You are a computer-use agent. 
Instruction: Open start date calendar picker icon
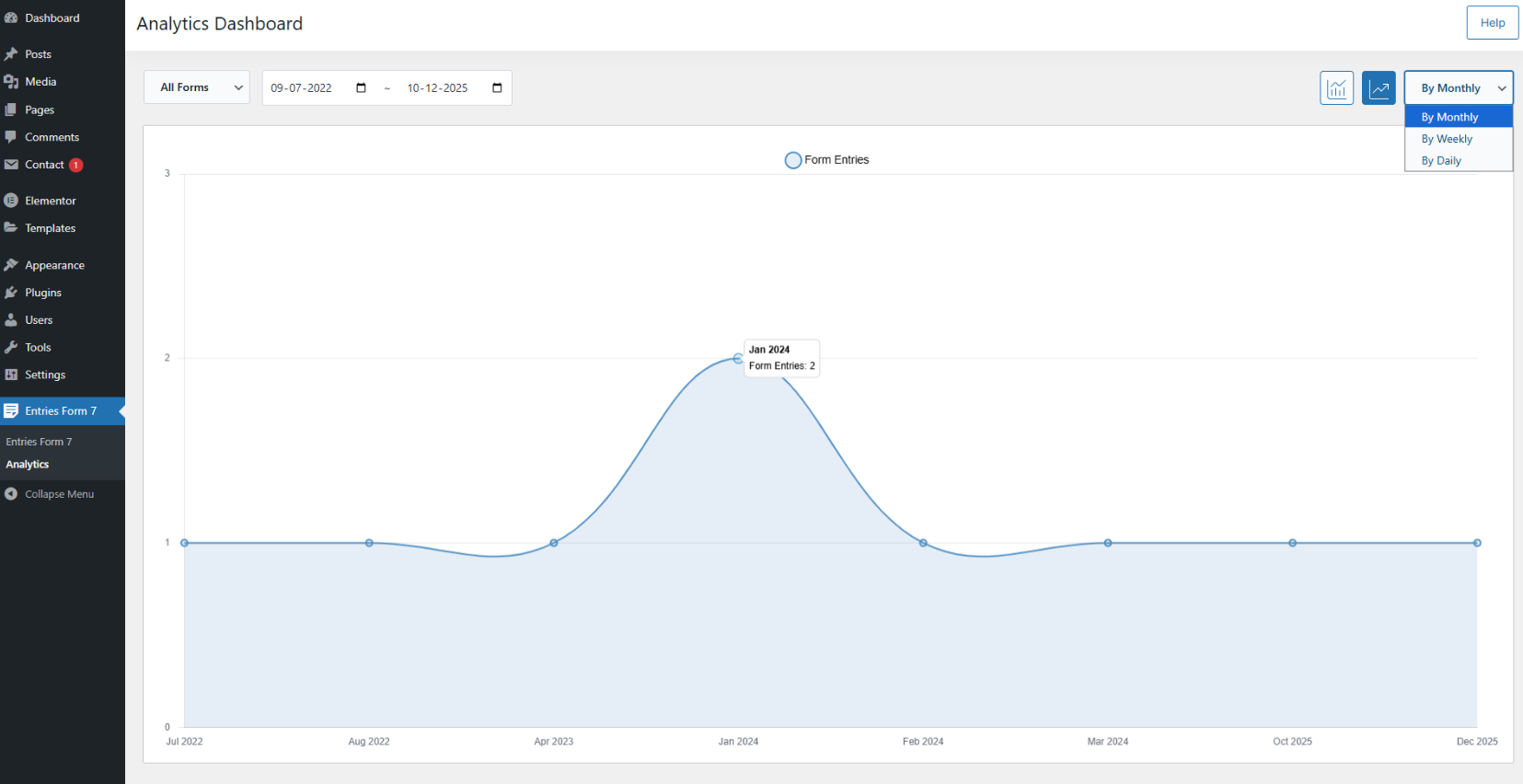pos(361,88)
